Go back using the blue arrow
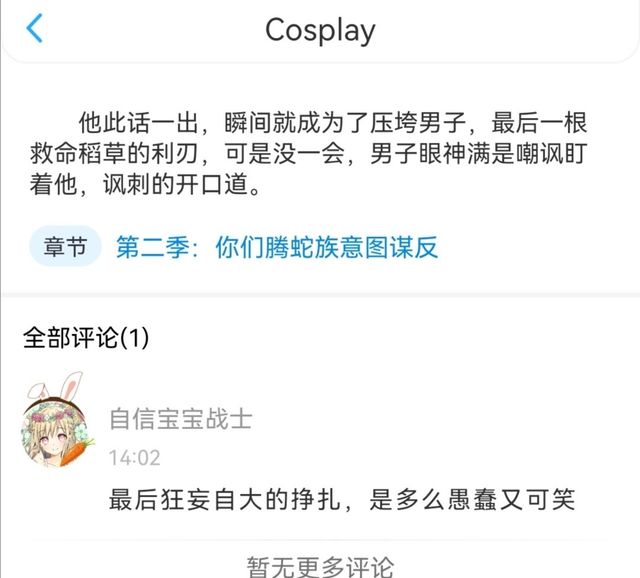The width and height of the screenshot is (640, 578). tap(34, 28)
